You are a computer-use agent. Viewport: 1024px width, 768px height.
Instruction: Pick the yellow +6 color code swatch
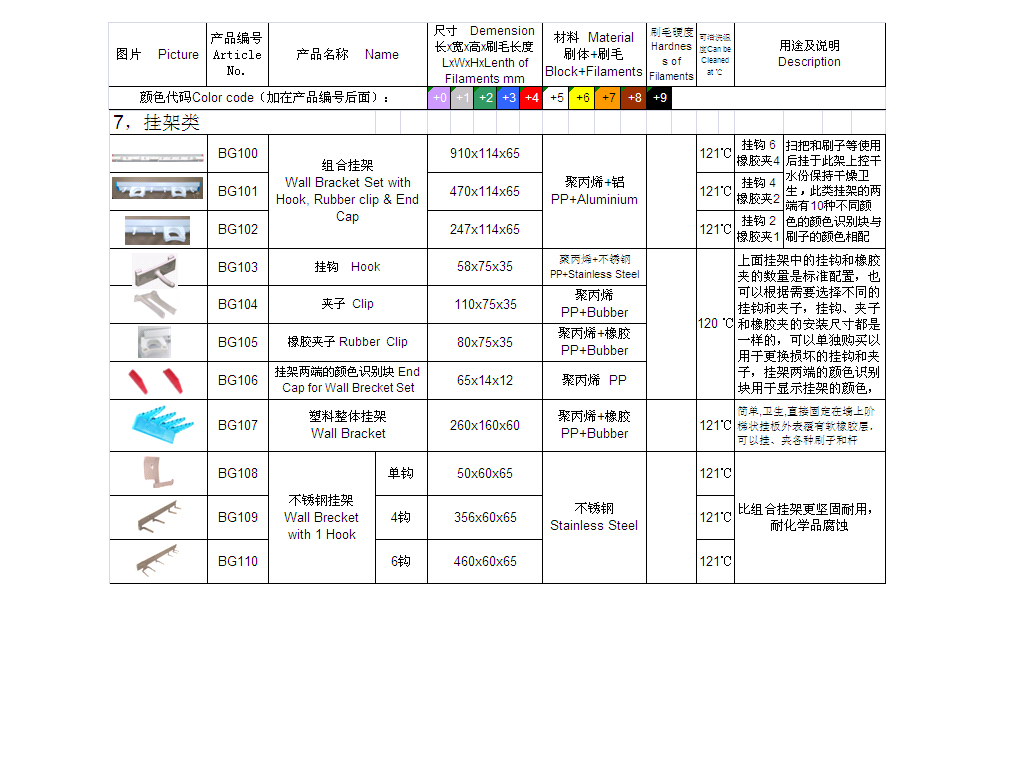[582, 98]
